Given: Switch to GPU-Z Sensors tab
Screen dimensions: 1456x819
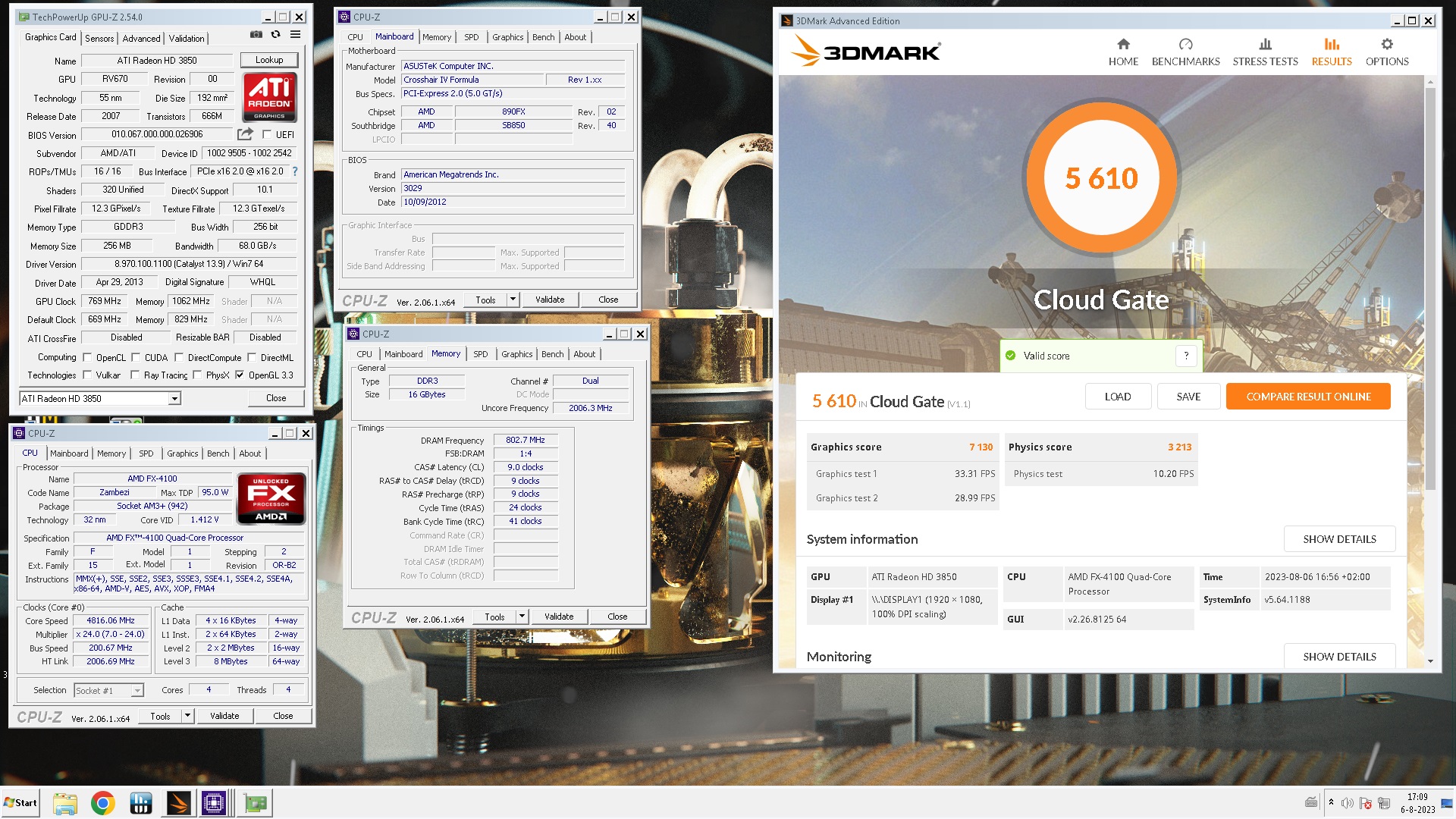Looking at the screenshot, I should coord(99,38).
